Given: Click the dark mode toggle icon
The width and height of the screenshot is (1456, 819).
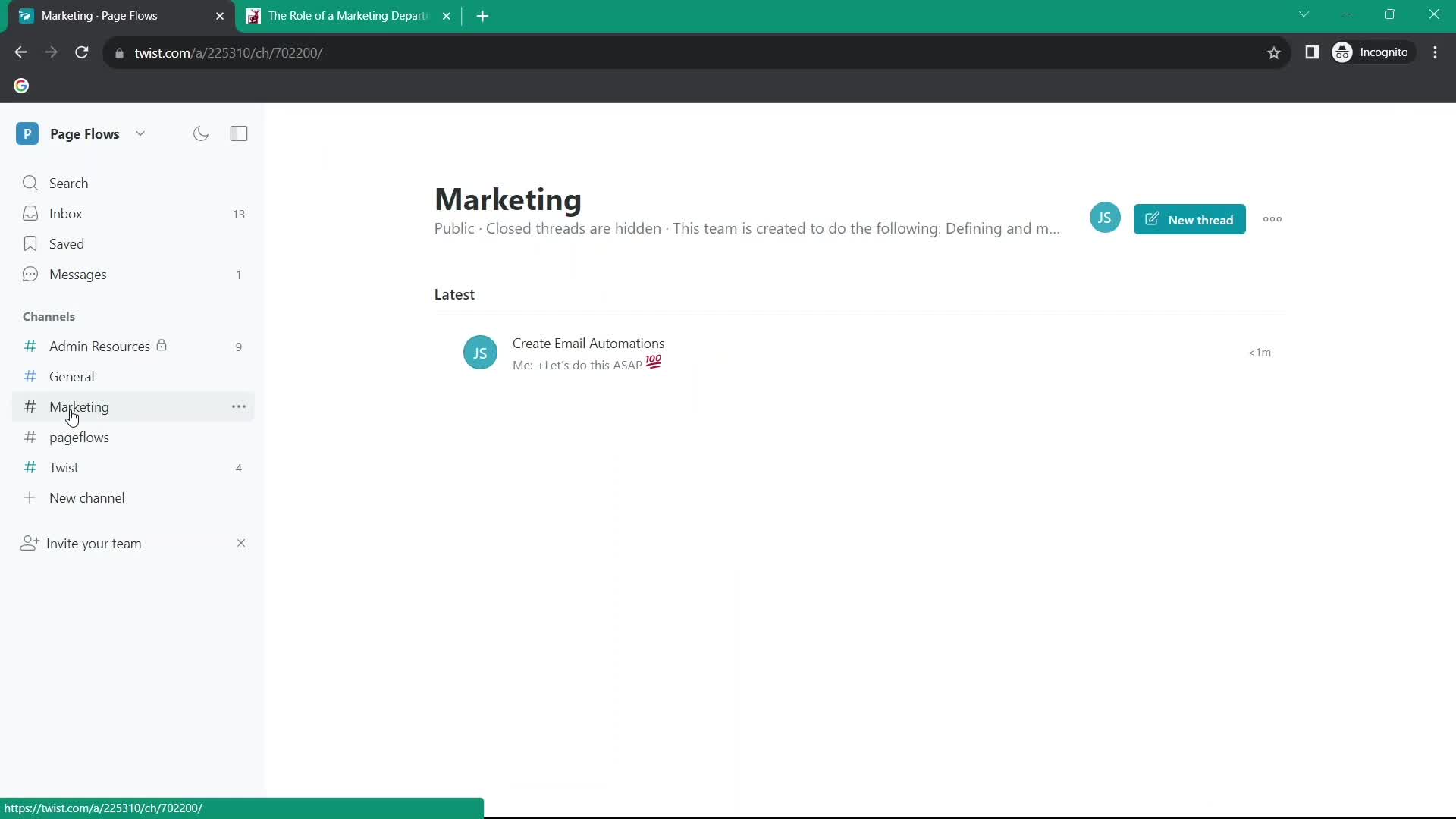Looking at the screenshot, I should tap(201, 133).
